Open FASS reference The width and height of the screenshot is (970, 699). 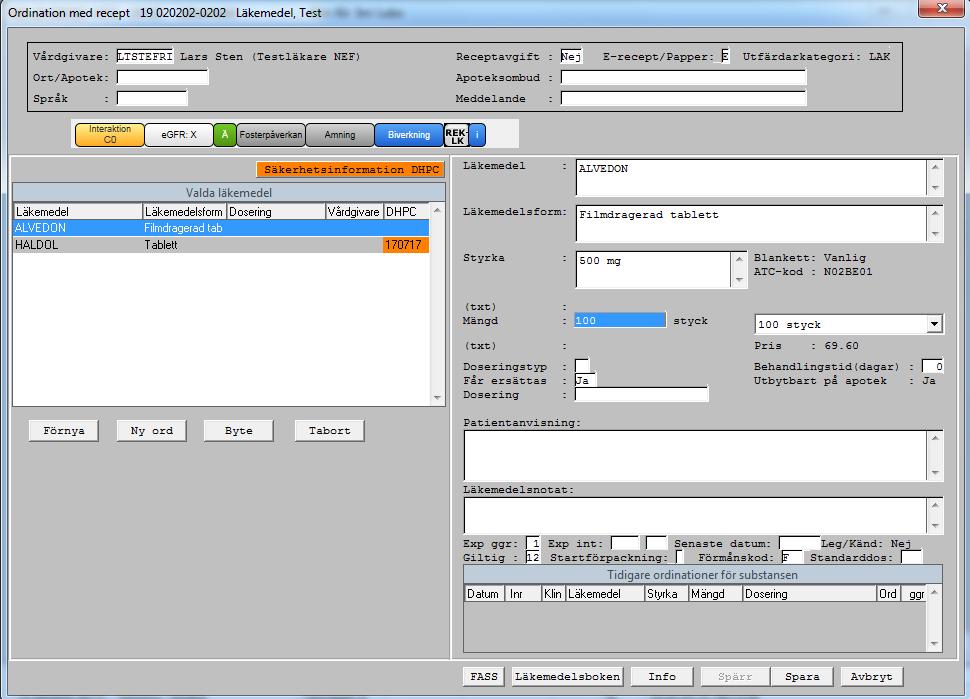(484, 677)
